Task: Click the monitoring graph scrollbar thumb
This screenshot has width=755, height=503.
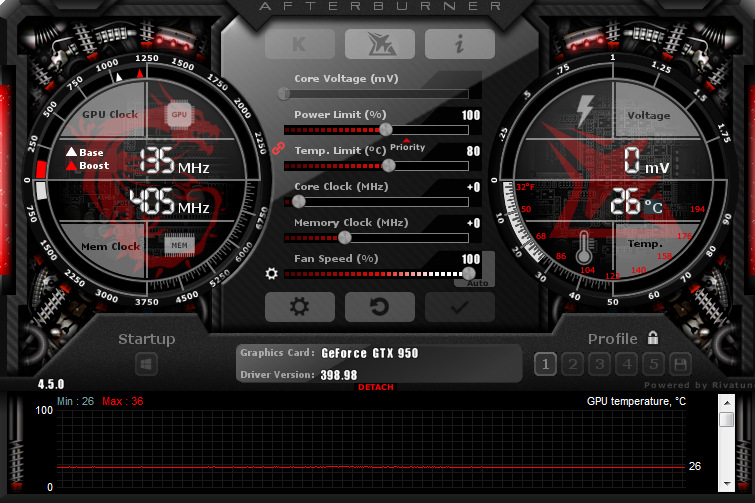Action: click(x=726, y=419)
